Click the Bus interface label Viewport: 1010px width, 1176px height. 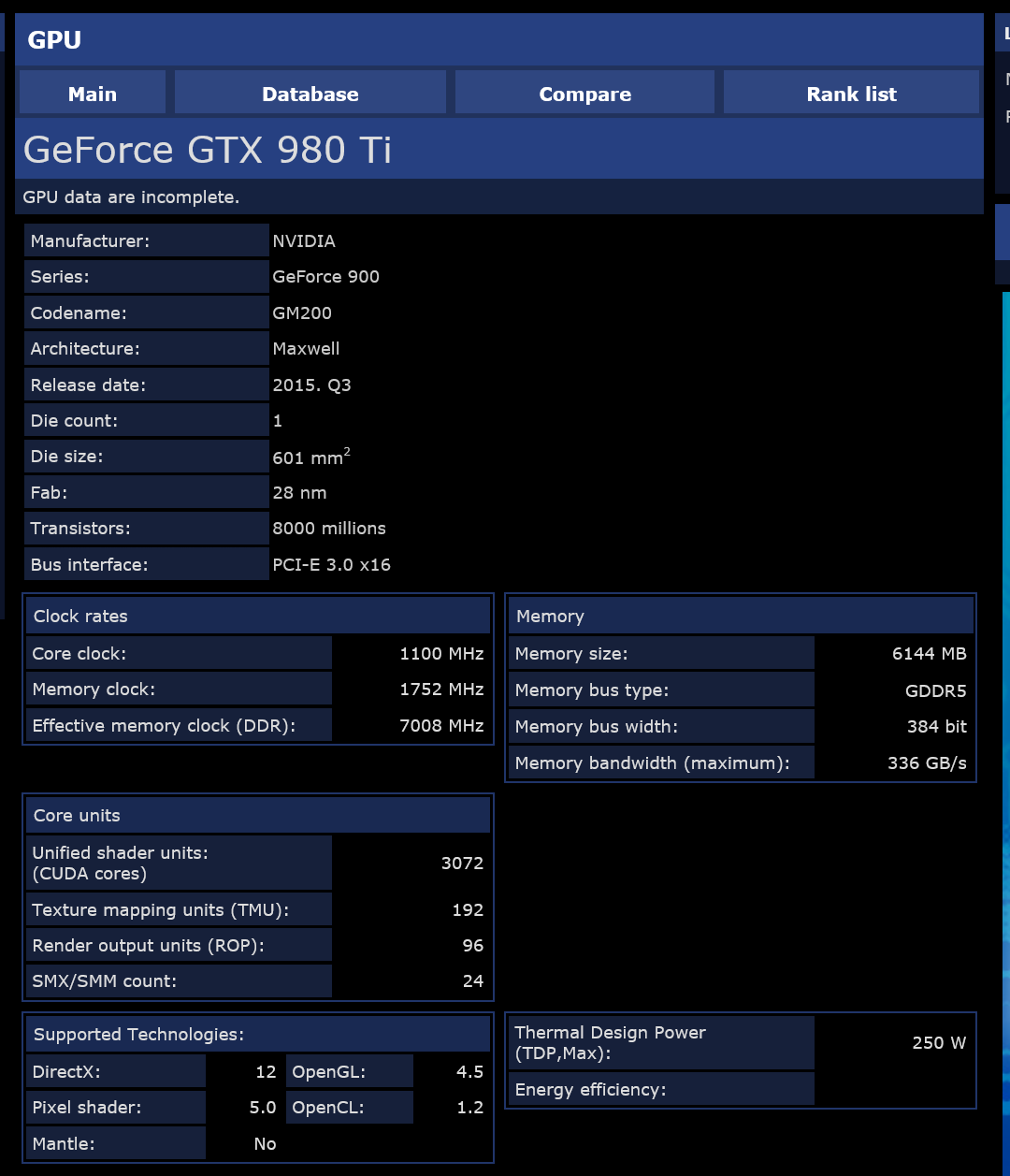89,565
